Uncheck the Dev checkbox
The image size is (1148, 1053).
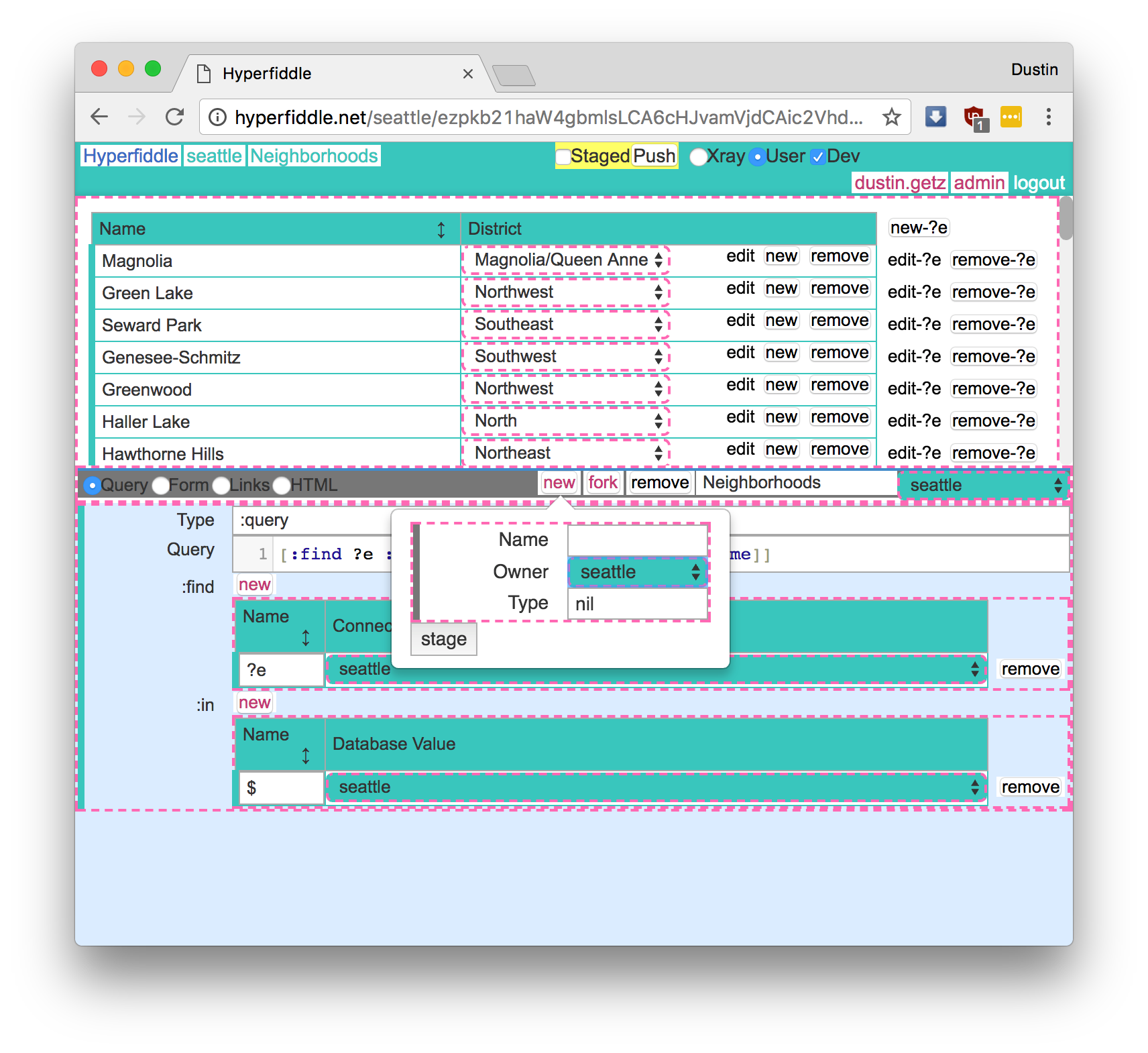pyautogui.click(x=817, y=157)
